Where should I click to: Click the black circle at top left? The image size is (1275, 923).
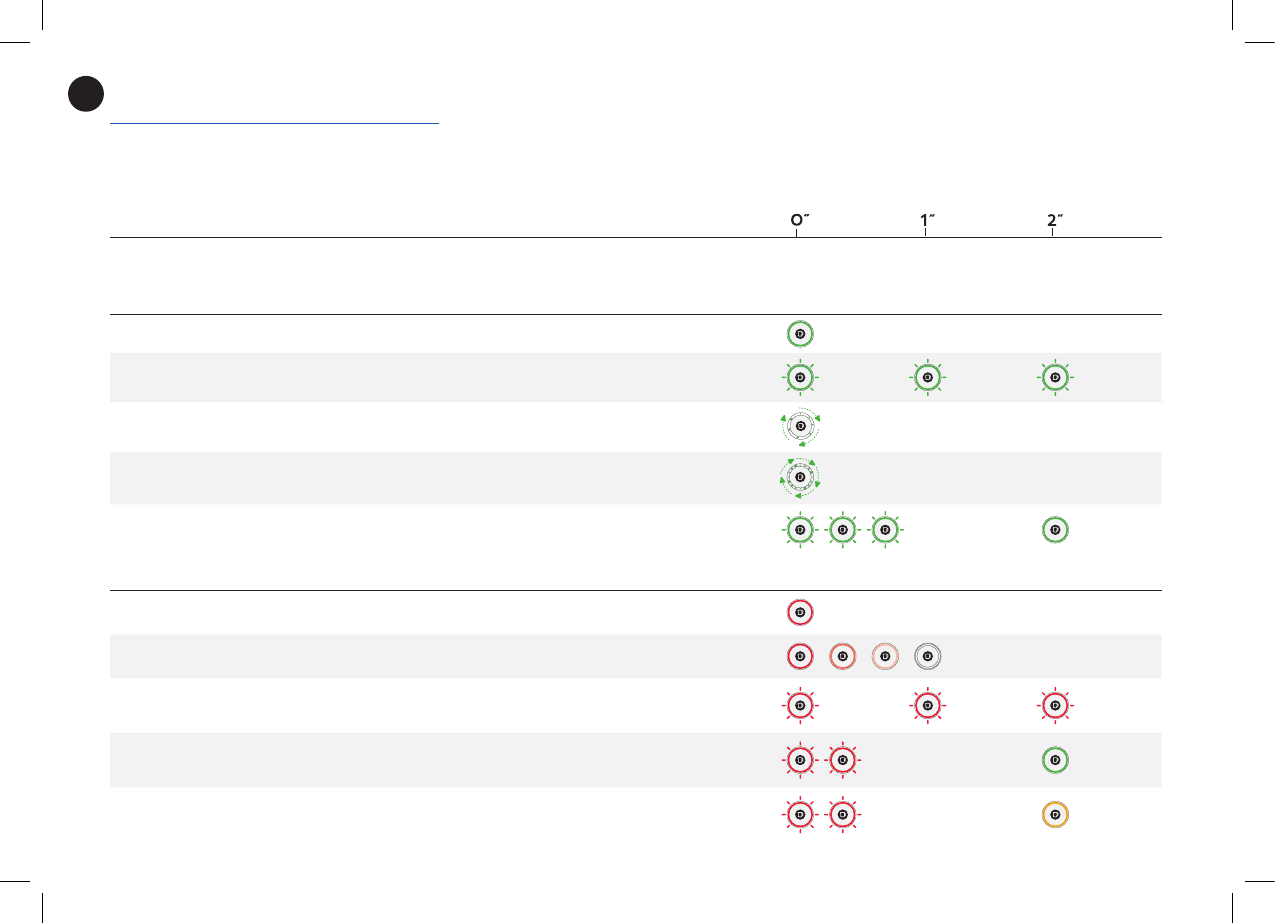point(86,93)
